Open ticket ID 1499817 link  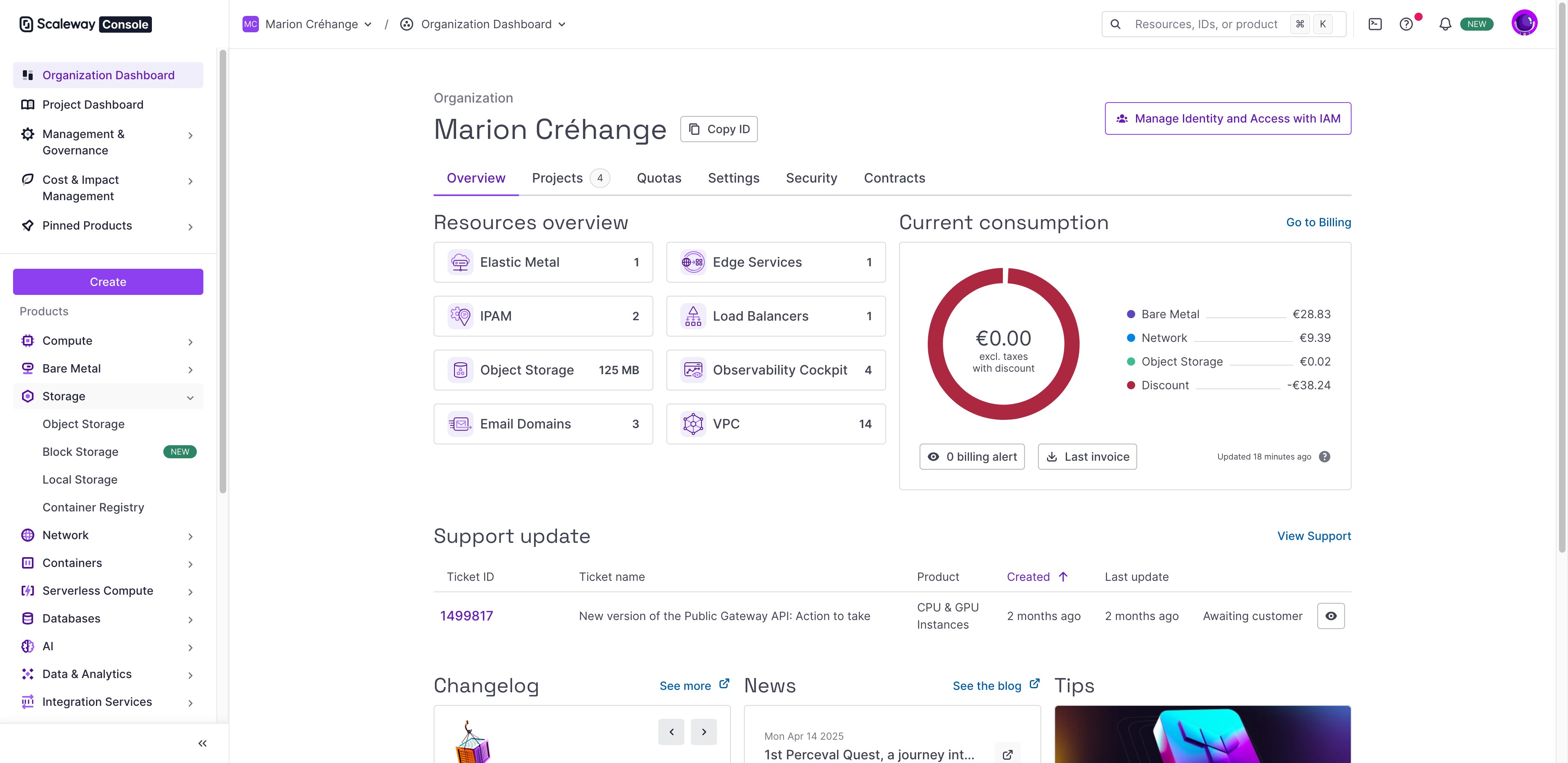pos(466,616)
